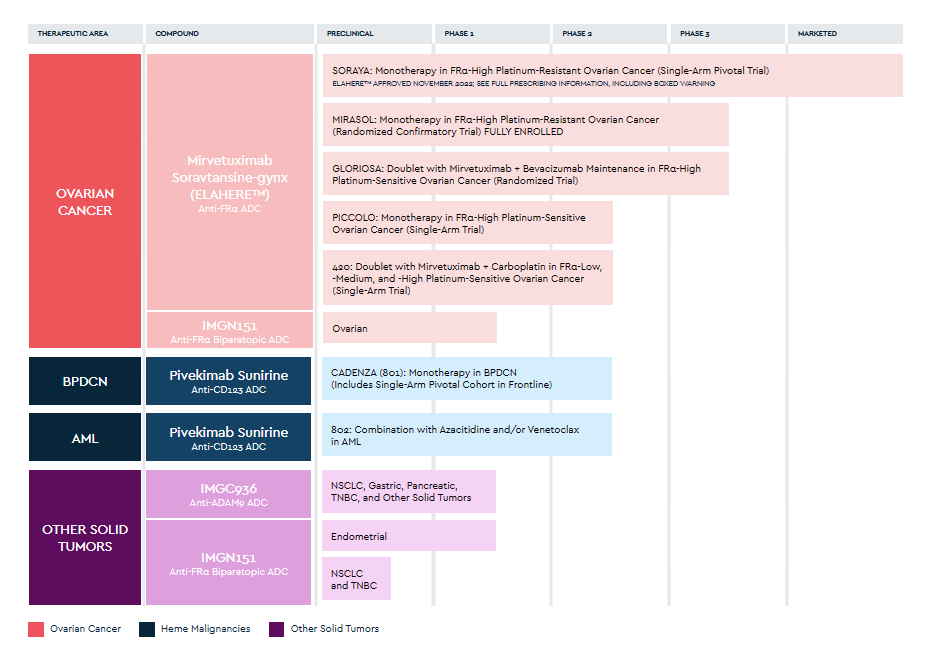Click the red Ovarian Cancer legend swatch
This screenshot has height=649, width=938.
tap(36, 629)
